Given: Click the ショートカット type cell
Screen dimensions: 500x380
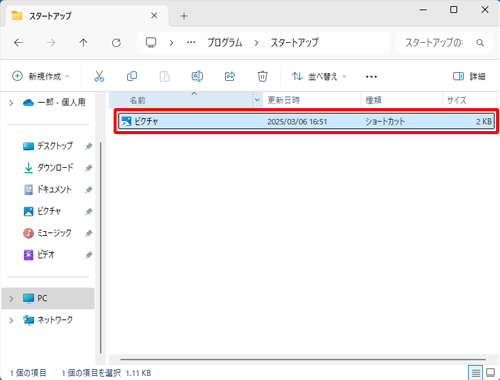Looking at the screenshot, I should [385, 122].
